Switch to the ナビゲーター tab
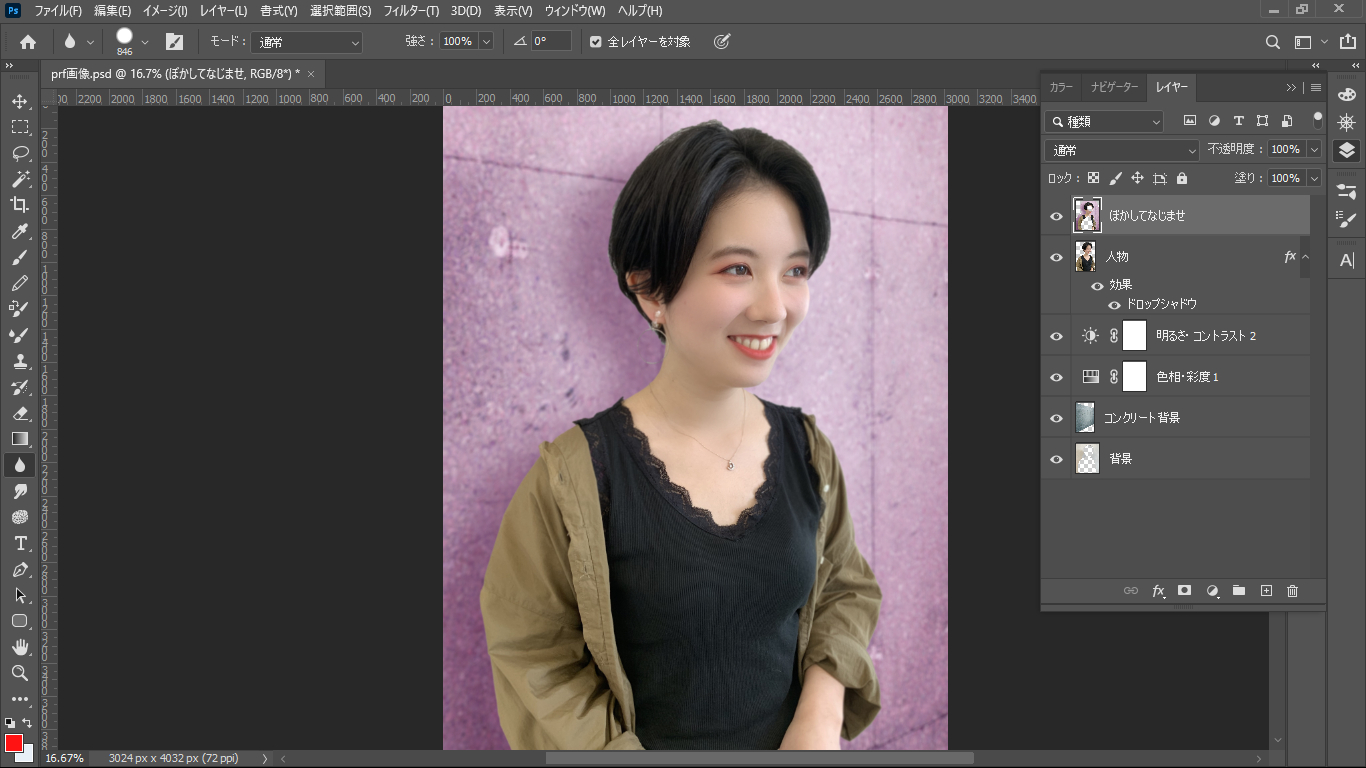 [x=1114, y=87]
